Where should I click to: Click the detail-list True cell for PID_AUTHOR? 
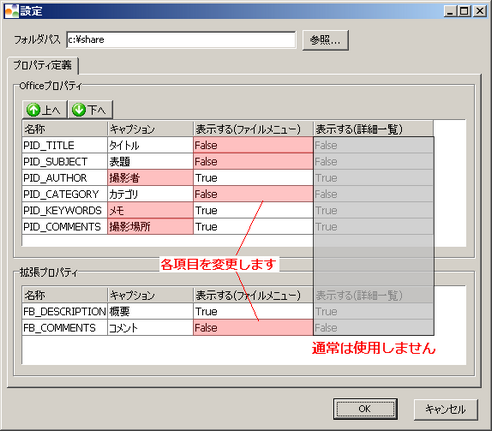point(373,178)
